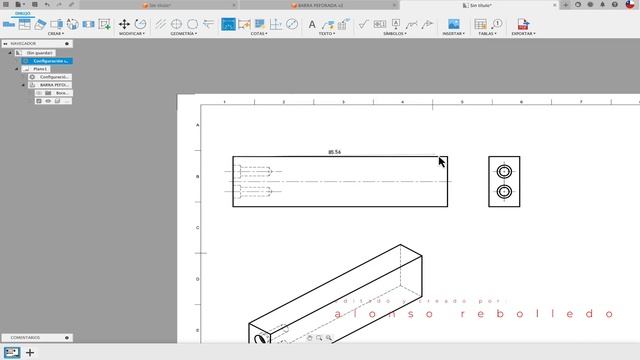Image resolution: width=640 pixels, height=360 pixels.
Task: Open the data panel grid icon
Action: tap(6, 4)
